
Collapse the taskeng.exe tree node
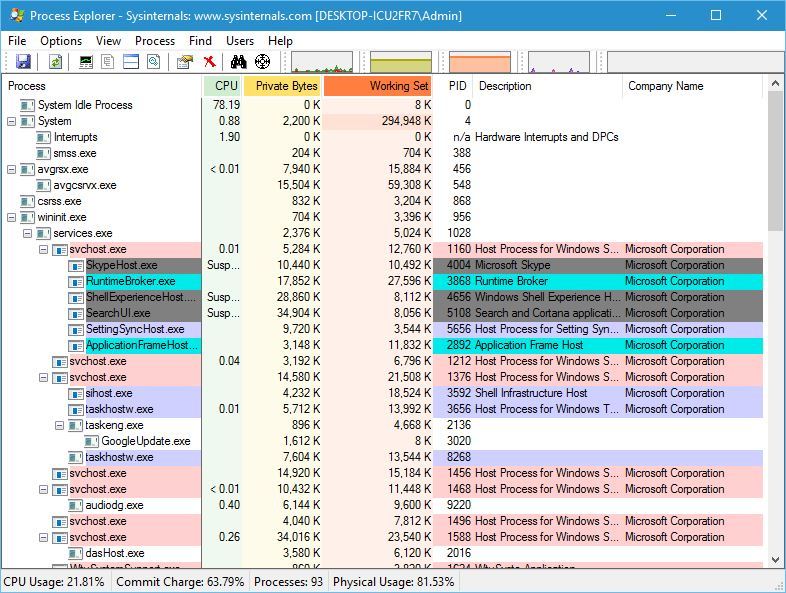pos(59,426)
